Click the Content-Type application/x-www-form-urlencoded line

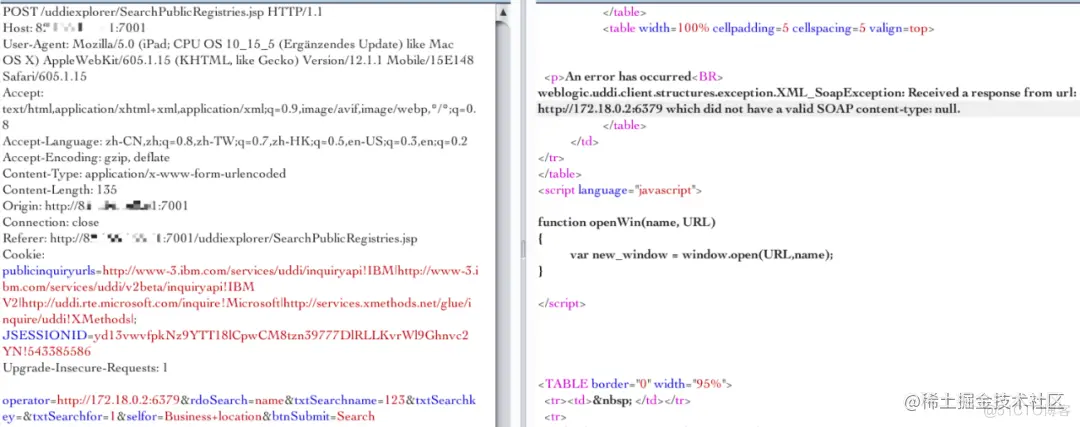[x=144, y=174]
